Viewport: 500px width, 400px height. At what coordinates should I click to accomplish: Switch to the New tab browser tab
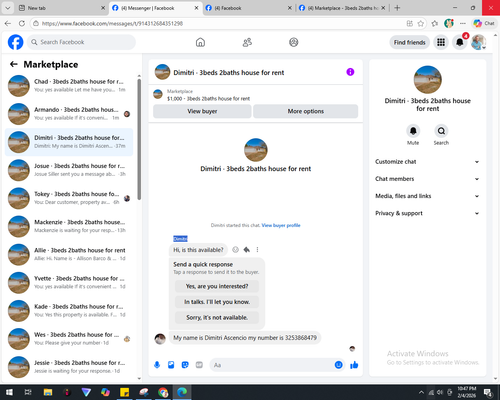coord(62,8)
